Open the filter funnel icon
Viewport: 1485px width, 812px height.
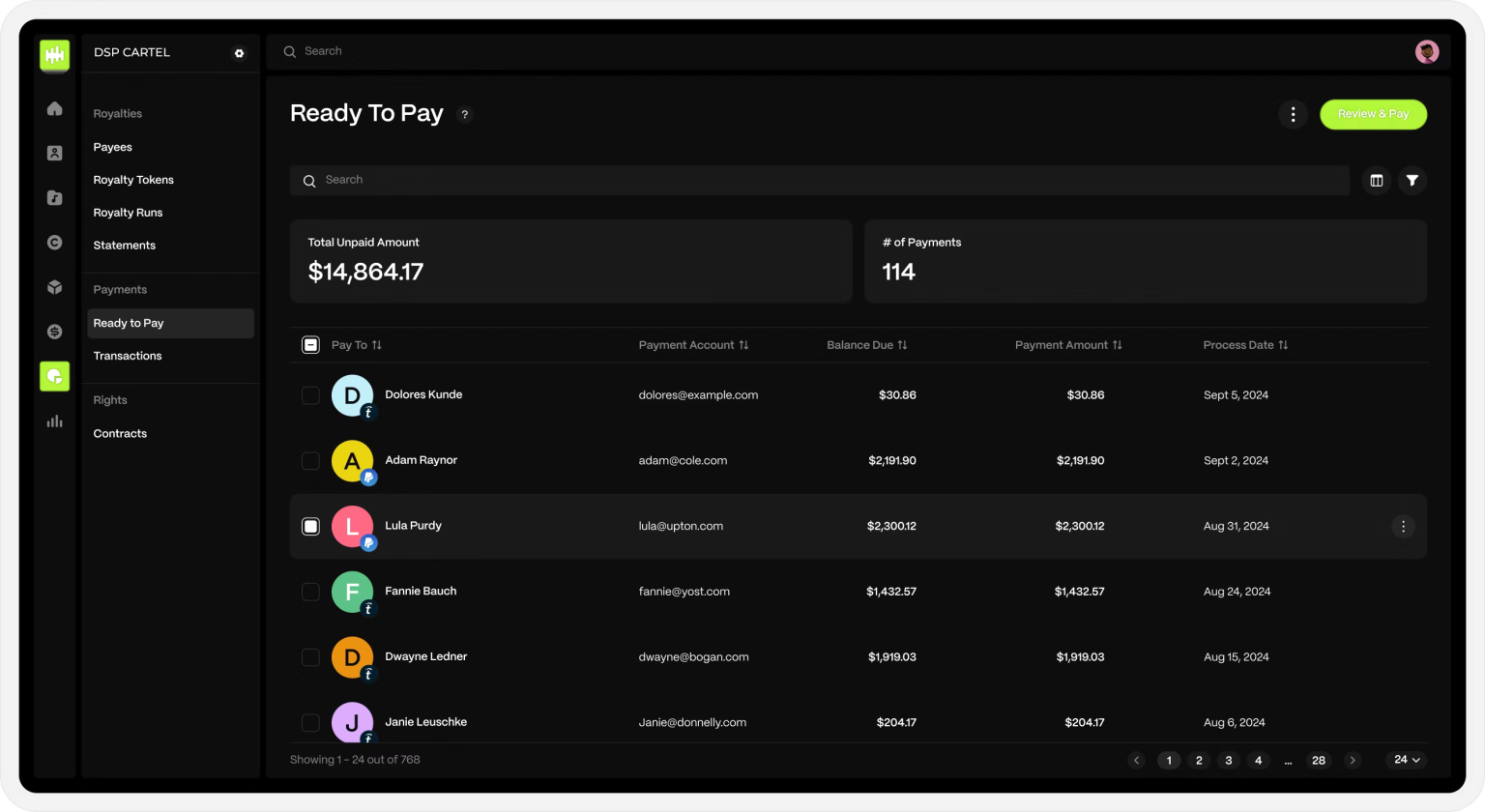point(1412,181)
